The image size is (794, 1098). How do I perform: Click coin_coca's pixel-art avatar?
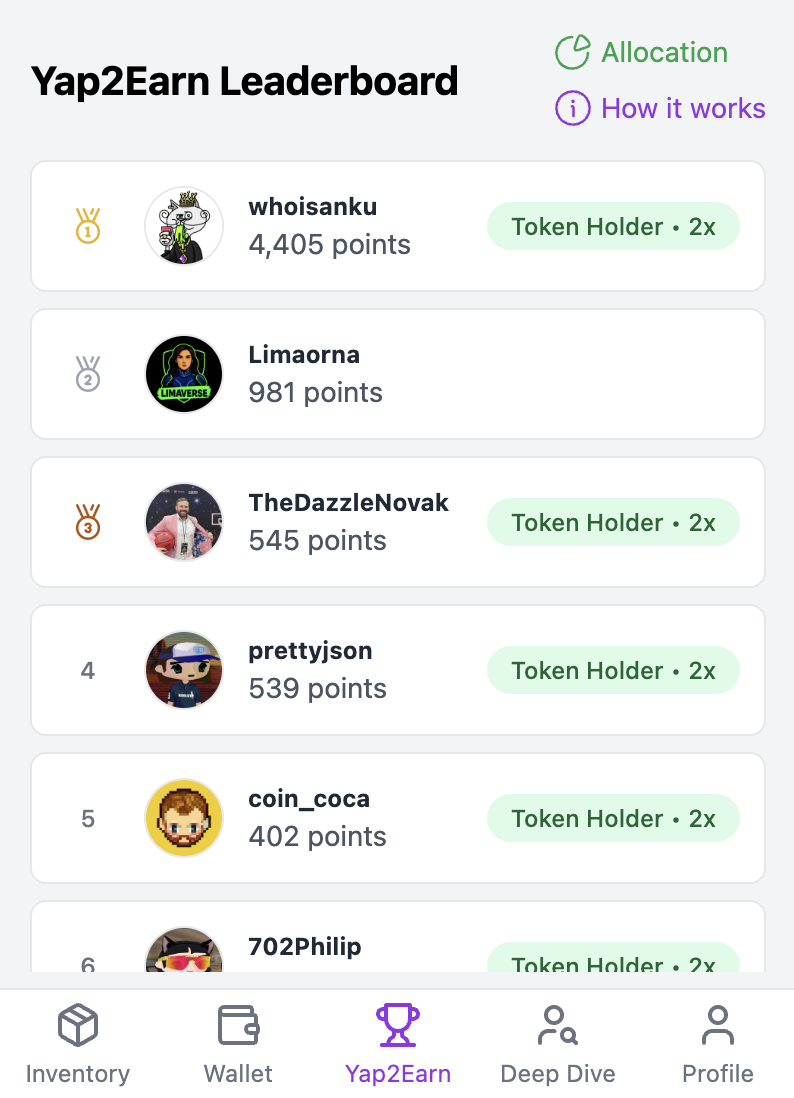(x=184, y=818)
